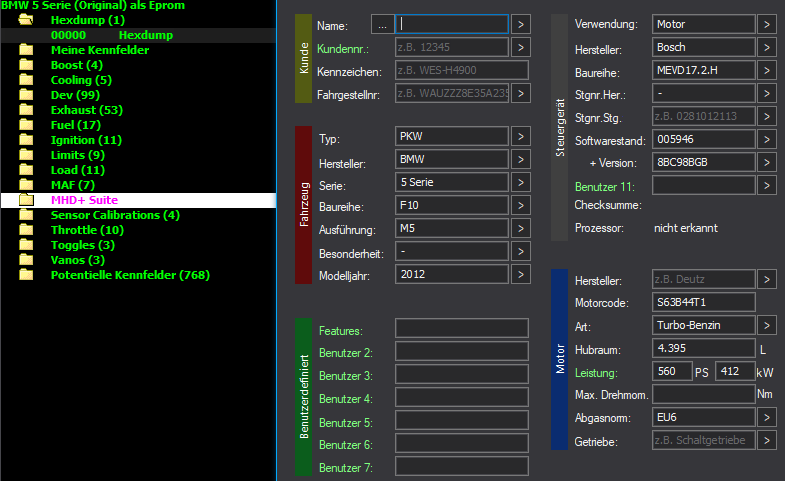The width and height of the screenshot is (785, 481).
Task: Open arrow next to Softwarestand 005946
Action: coord(766,140)
